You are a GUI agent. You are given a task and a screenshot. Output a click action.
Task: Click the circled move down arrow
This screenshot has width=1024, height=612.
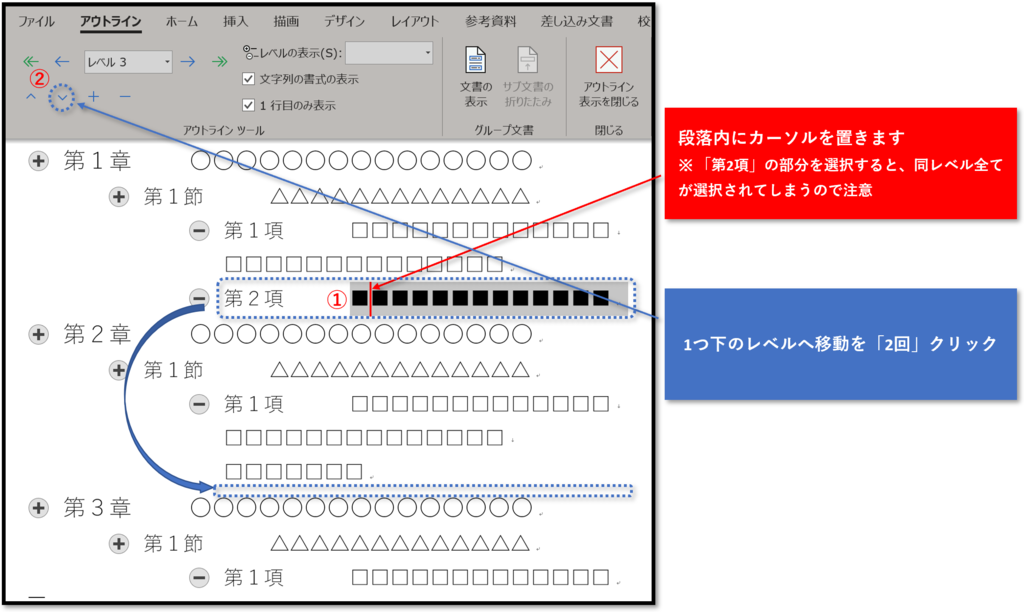[62, 95]
